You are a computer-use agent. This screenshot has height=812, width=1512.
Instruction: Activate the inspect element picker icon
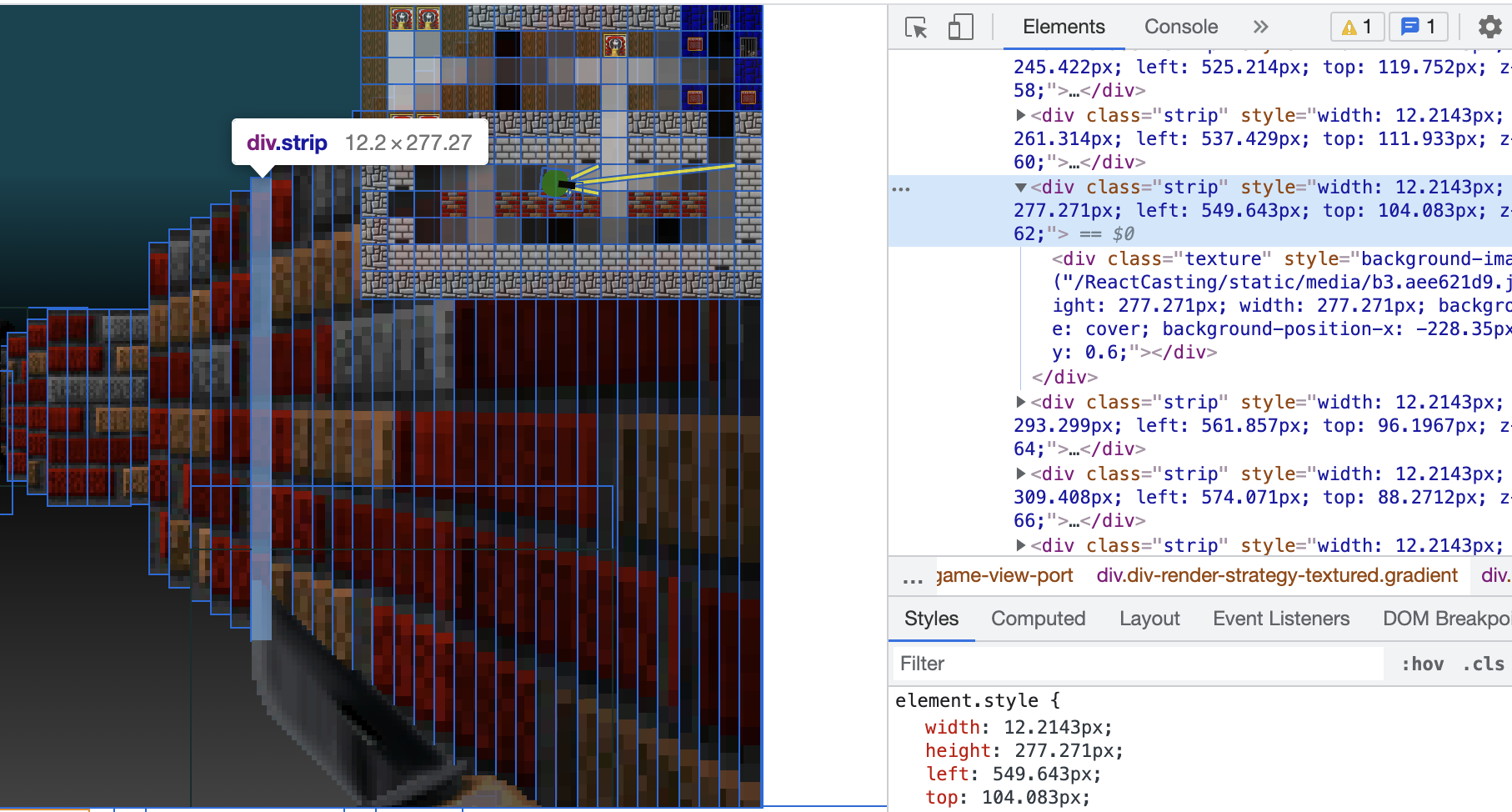(916, 28)
